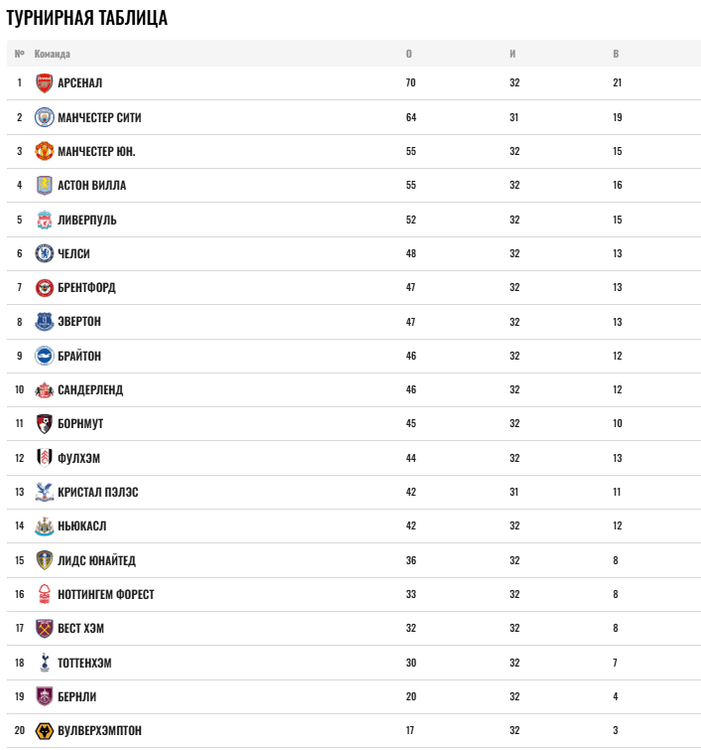Click the Liverpool crest icon
This screenshot has width=701, height=750.
pyautogui.click(x=44, y=220)
